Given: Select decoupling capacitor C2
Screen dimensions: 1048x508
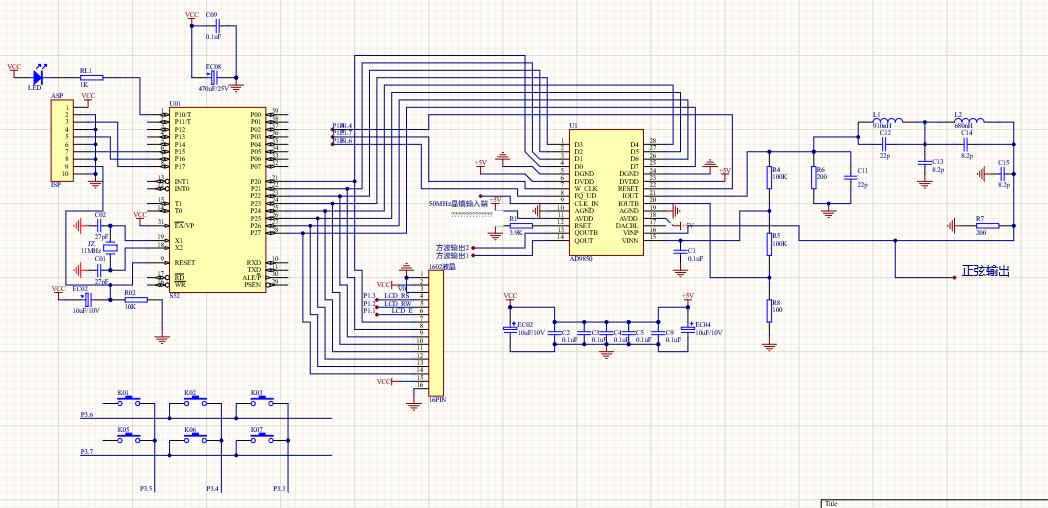Looking at the screenshot, I should click(555, 333).
